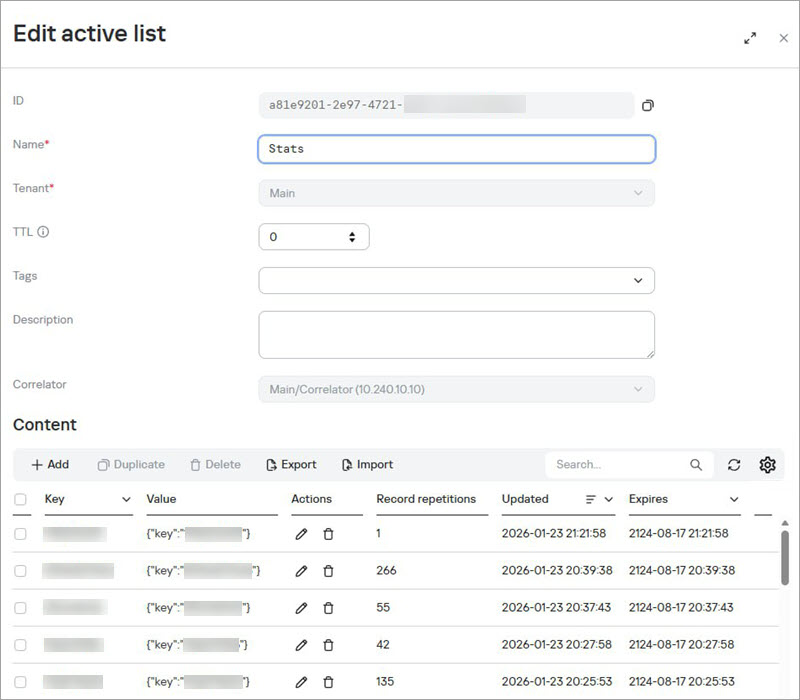Image resolution: width=800 pixels, height=700 pixels.
Task: Import records into the list
Action: point(367,465)
